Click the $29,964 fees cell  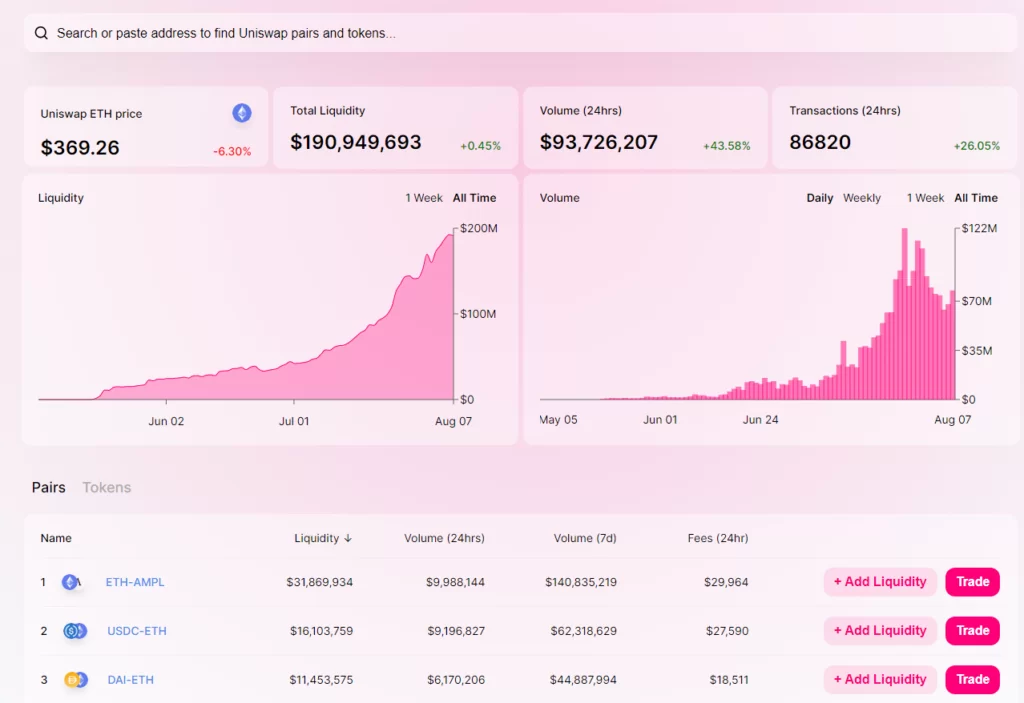[726, 582]
